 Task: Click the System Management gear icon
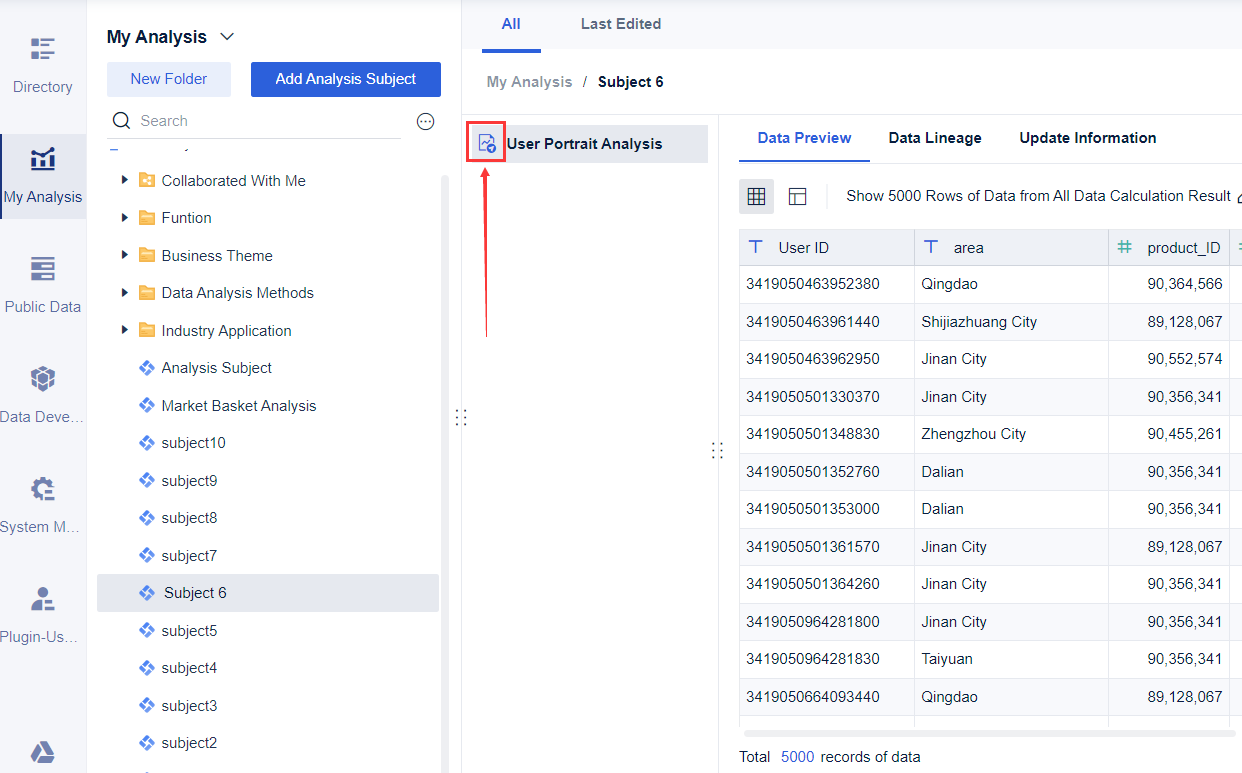pos(42,490)
